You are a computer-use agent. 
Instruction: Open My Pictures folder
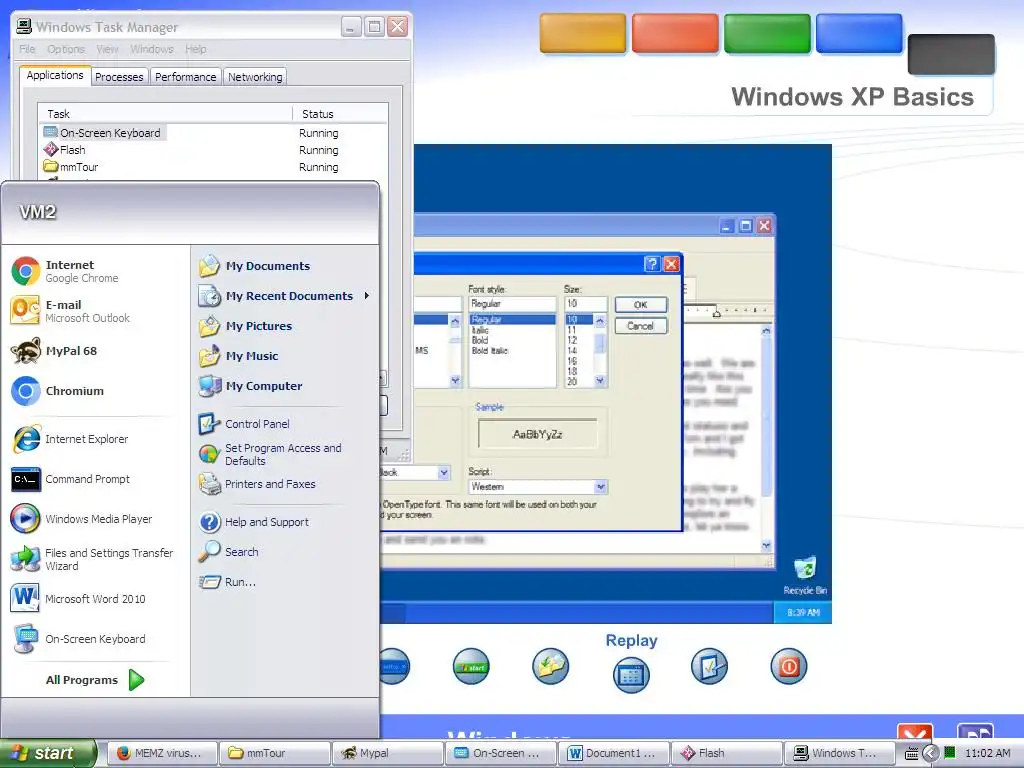tap(246, 326)
